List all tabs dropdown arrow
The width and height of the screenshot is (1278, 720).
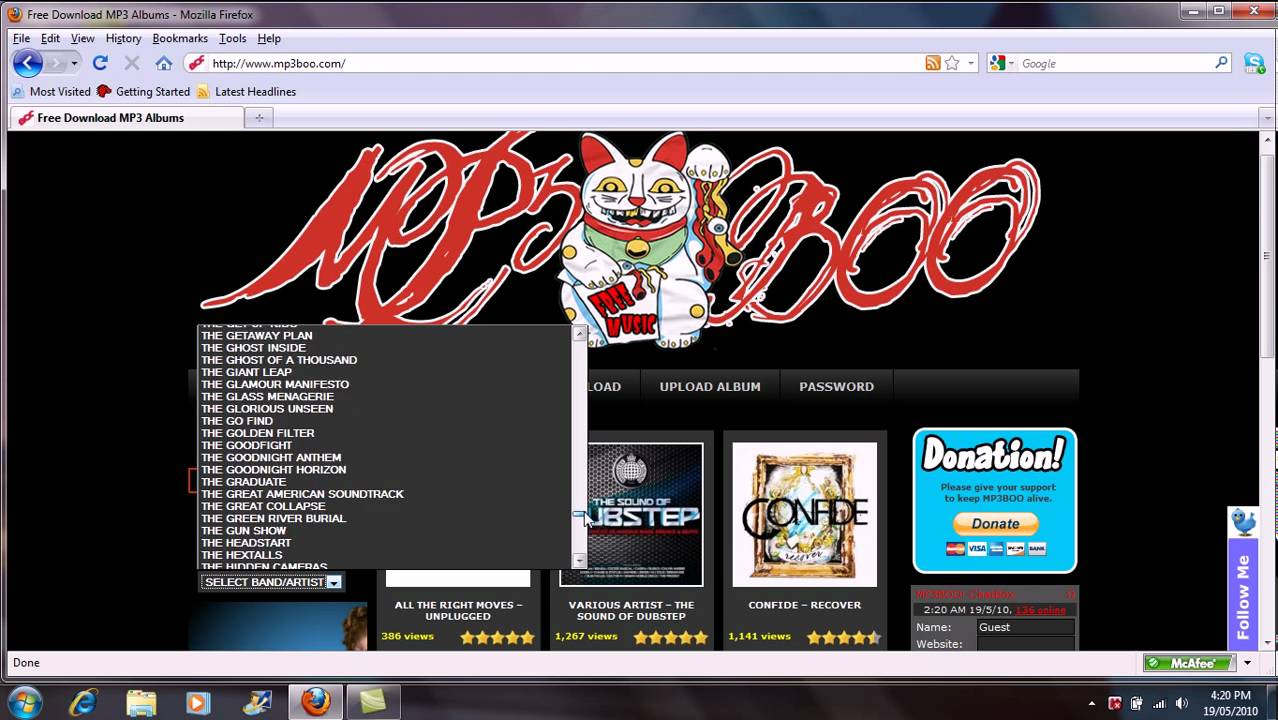click(x=1267, y=118)
